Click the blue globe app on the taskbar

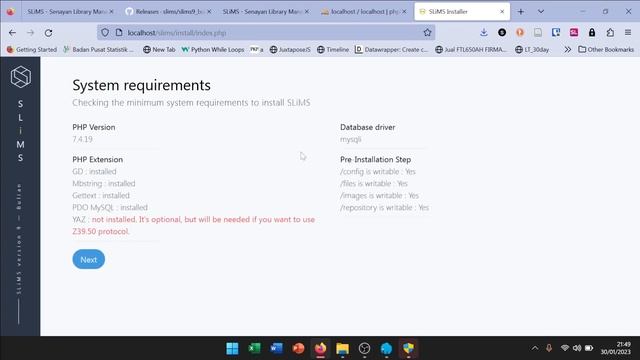point(387,348)
